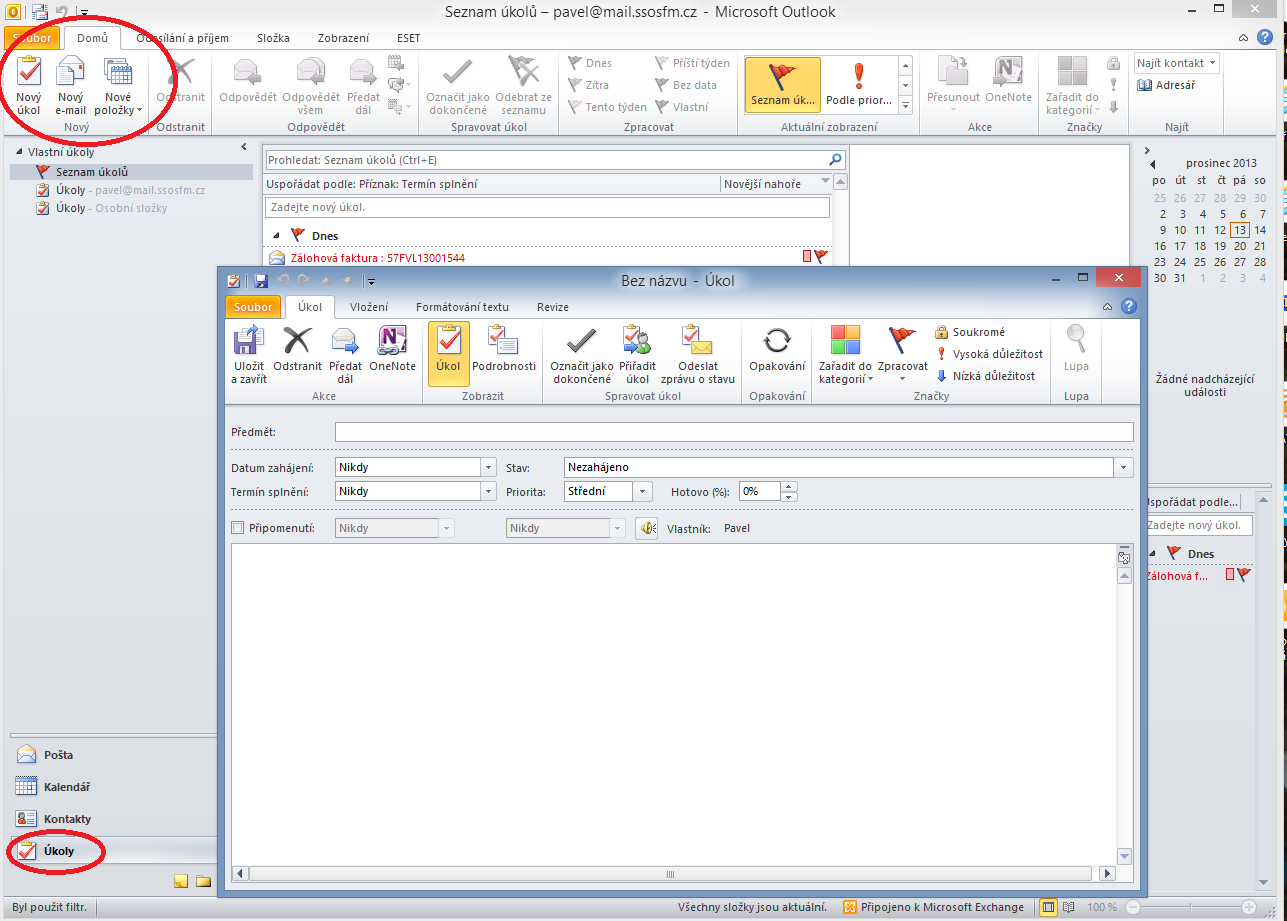Click Uložit a zavřít in task window
Image resolution: width=1287 pixels, height=921 pixels.
click(248, 354)
